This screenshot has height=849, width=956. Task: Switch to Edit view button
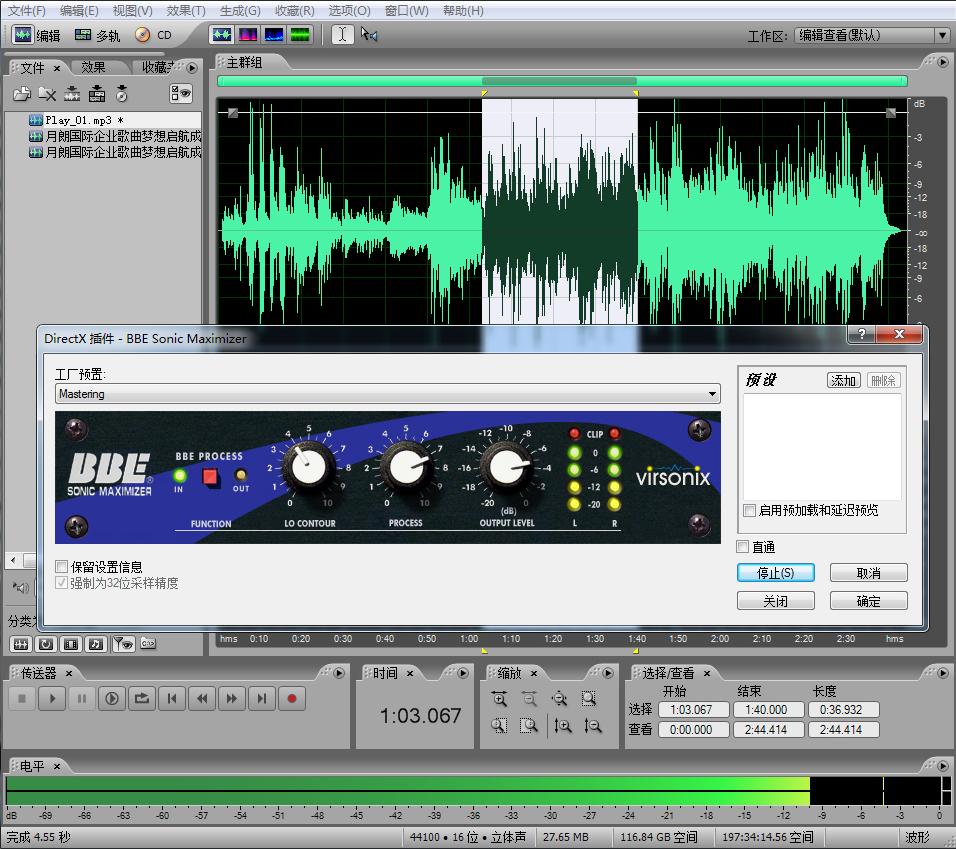(37, 35)
